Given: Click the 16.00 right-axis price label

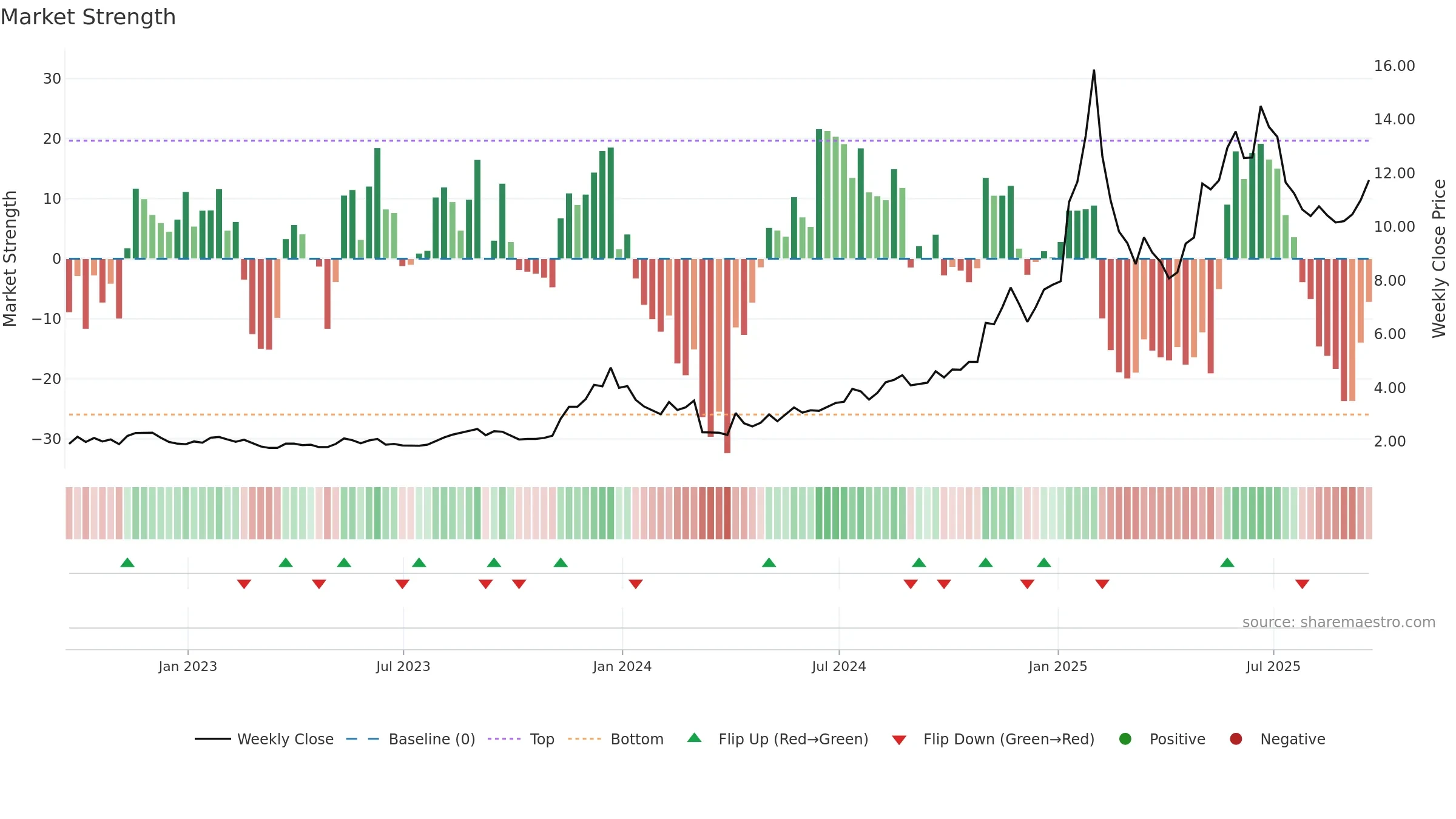Looking at the screenshot, I should pos(1394,66).
